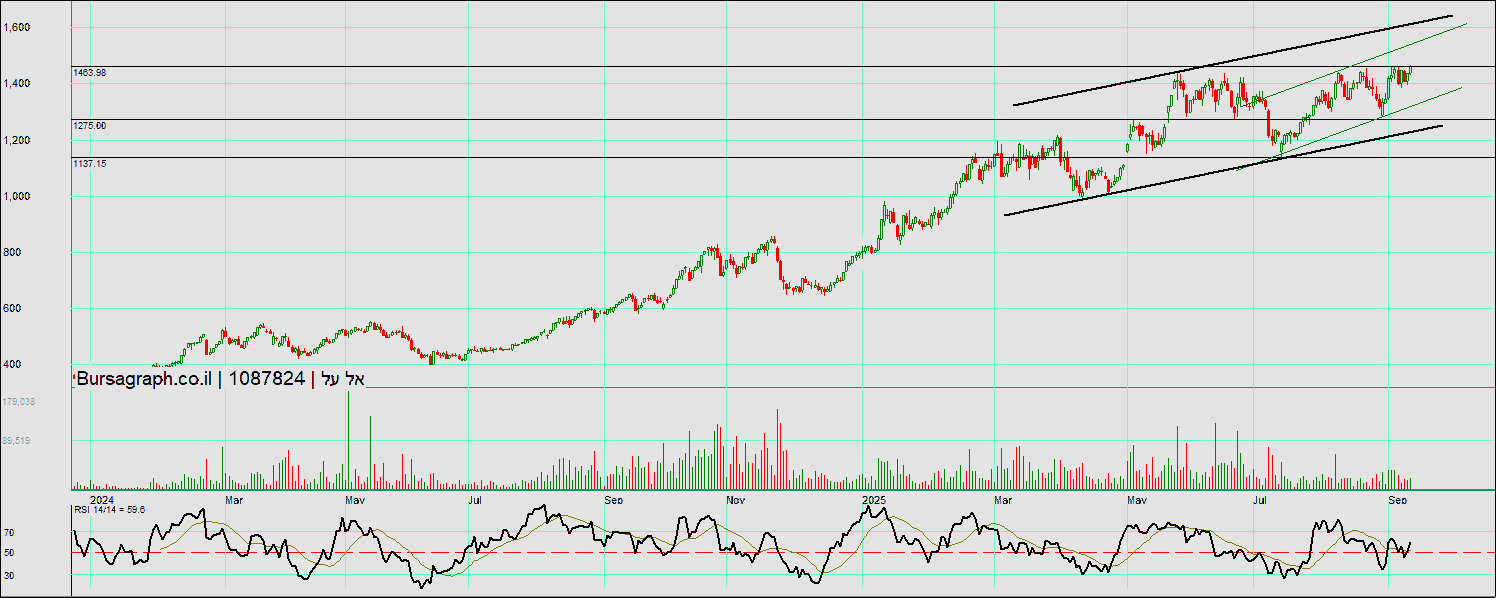Select the 600 price axis label
Screen dimensions: 1496x598
click(13, 308)
